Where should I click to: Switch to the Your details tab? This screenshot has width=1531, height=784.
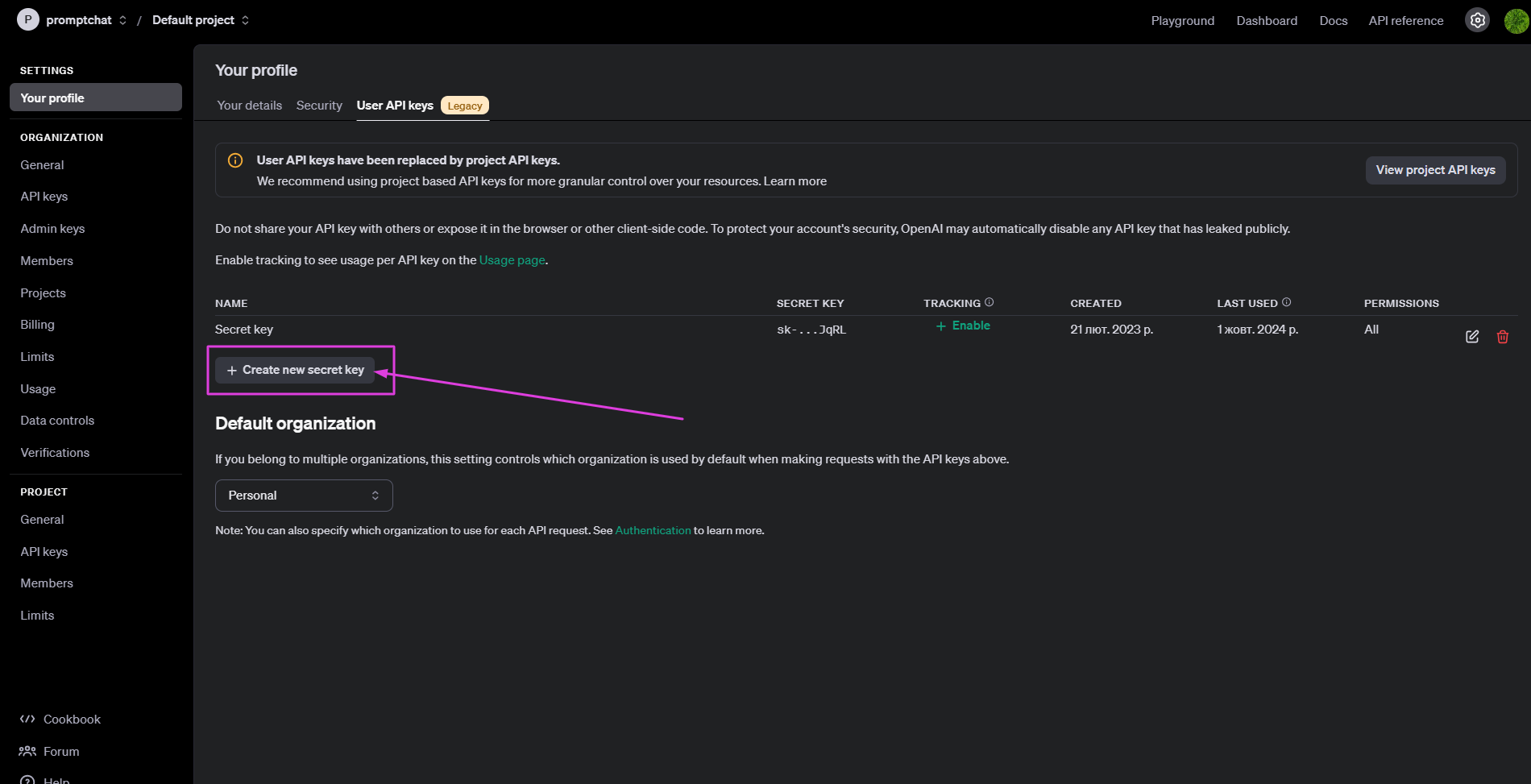click(x=250, y=106)
